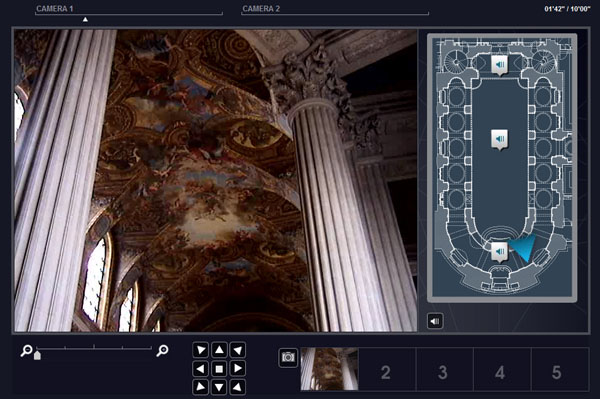Move camera diagonally with top-left arrow button
600x399 pixels.
pyautogui.click(x=201, y=350)
